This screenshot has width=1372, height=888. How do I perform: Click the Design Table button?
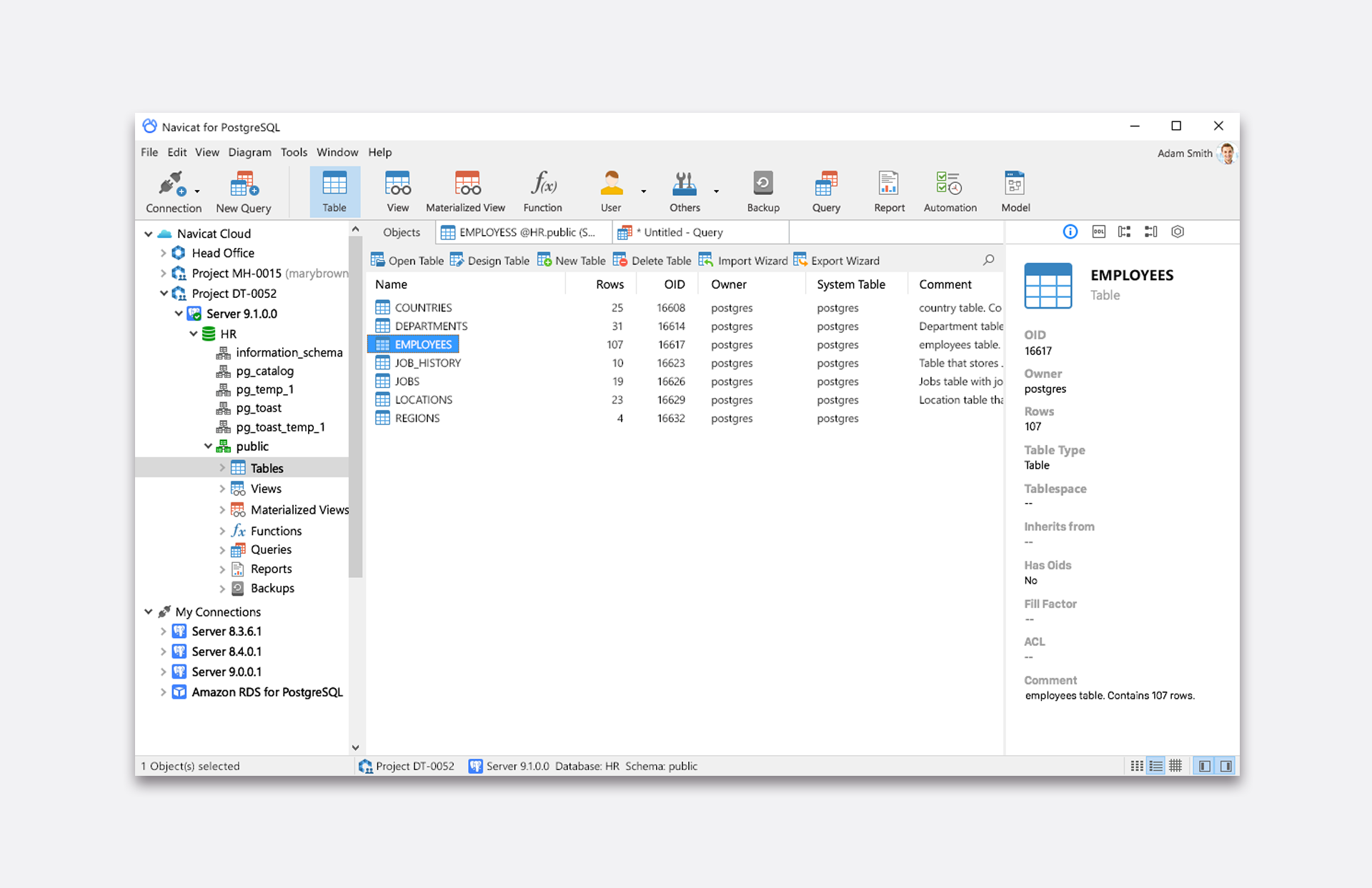489,261
